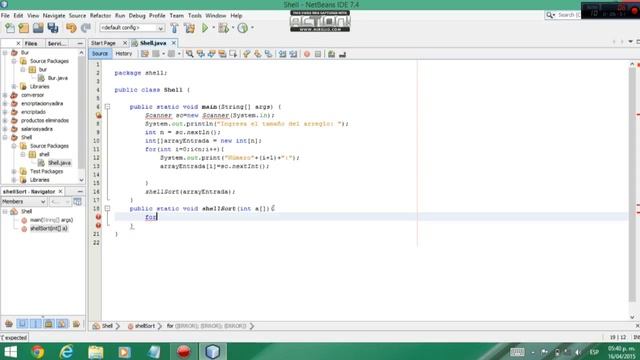Toggle the Navigator view mode icon beside Members

[x=77, y=202]
